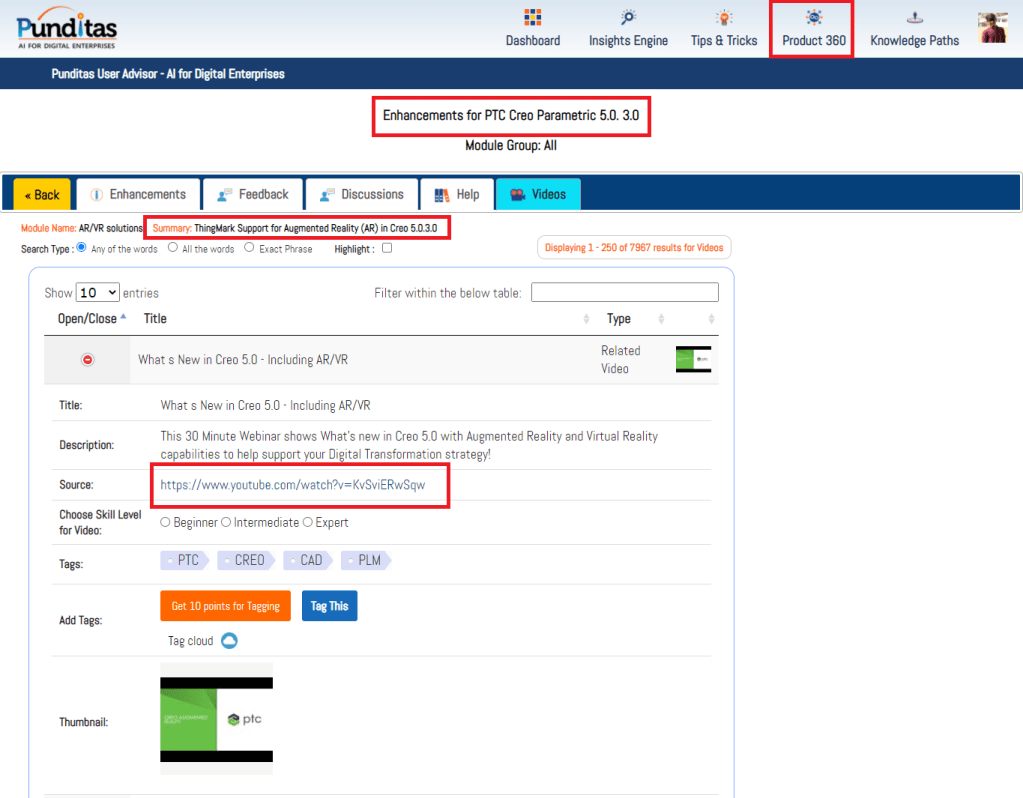
Task: Open the Dashboard icon in header
Action: click(x=532, y=18)
